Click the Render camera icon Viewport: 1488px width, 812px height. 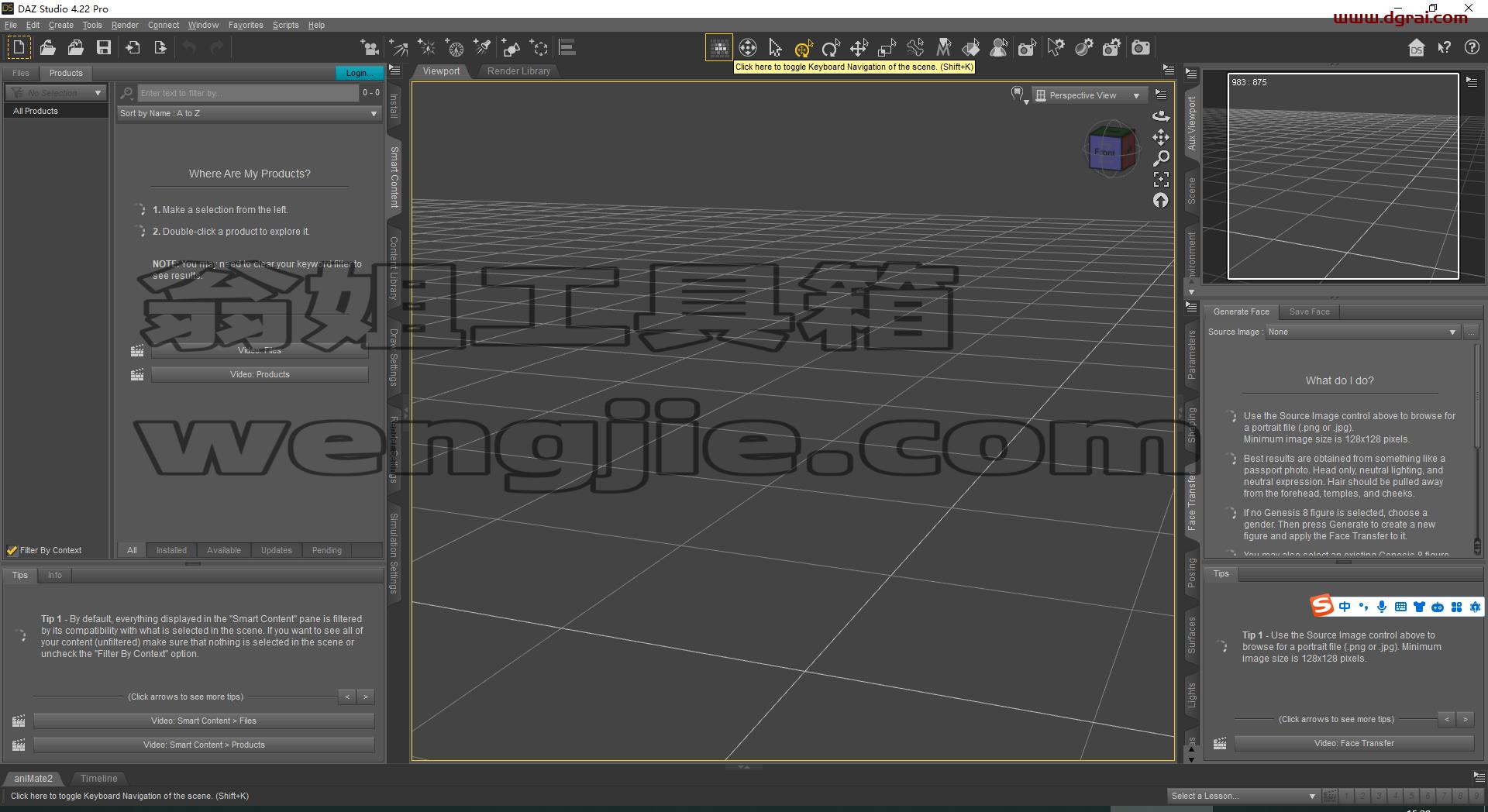(1141, 48)
